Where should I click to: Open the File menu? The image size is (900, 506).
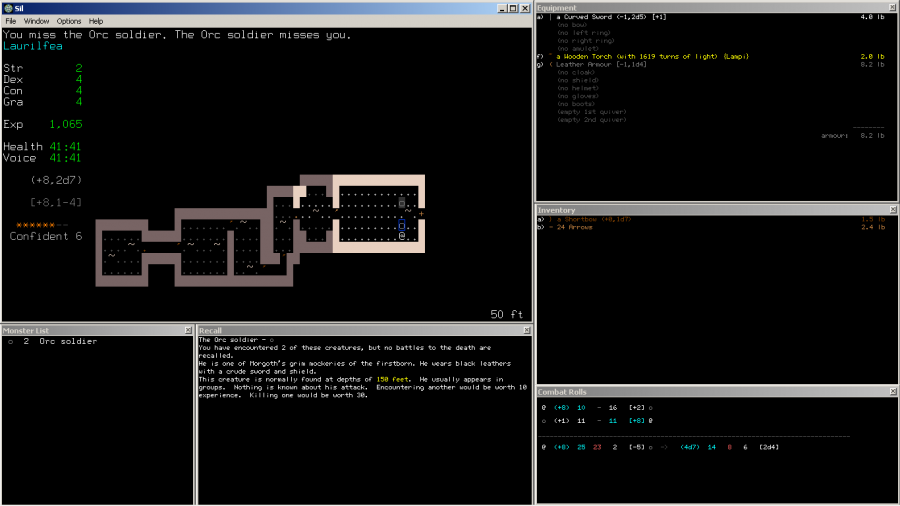pos(11,21)
